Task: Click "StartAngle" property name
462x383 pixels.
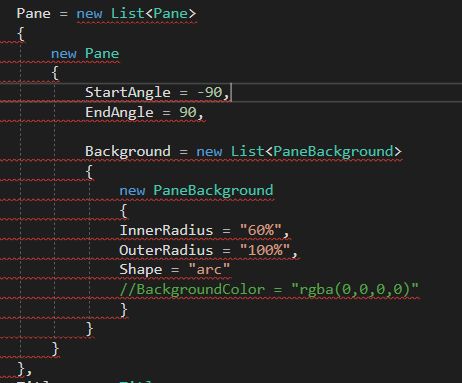Action: click(128, 92)
